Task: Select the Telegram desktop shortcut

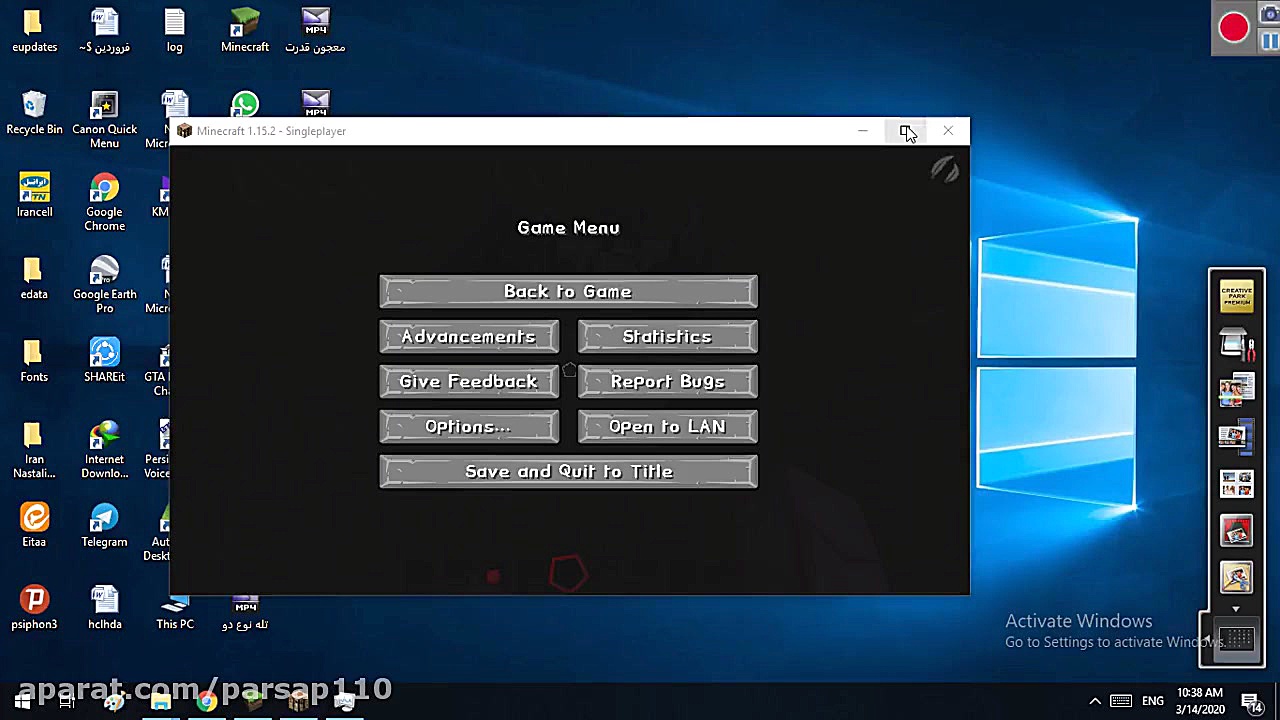Action: coord(104,525)
